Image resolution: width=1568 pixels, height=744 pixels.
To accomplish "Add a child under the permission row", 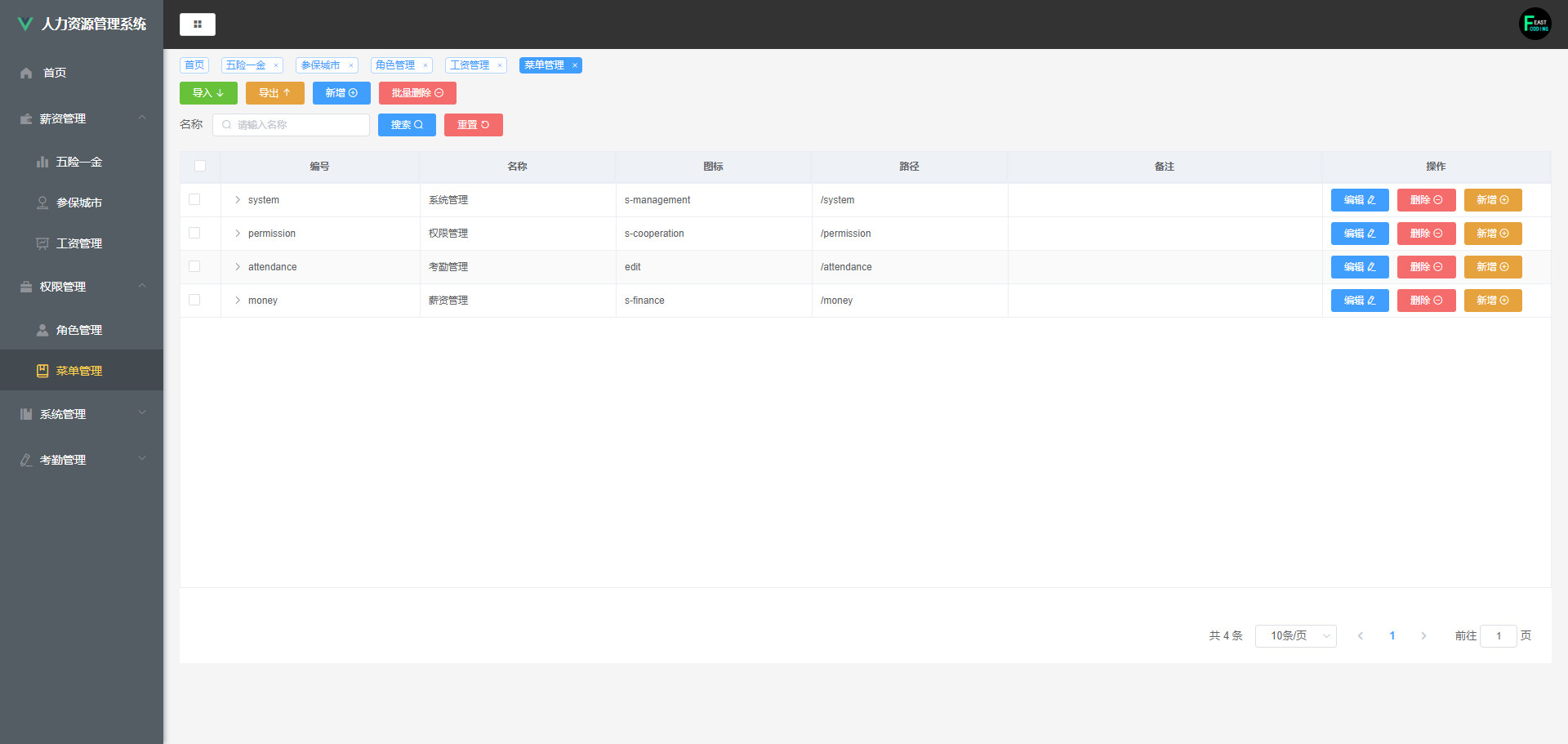I will click(1493, 234).
